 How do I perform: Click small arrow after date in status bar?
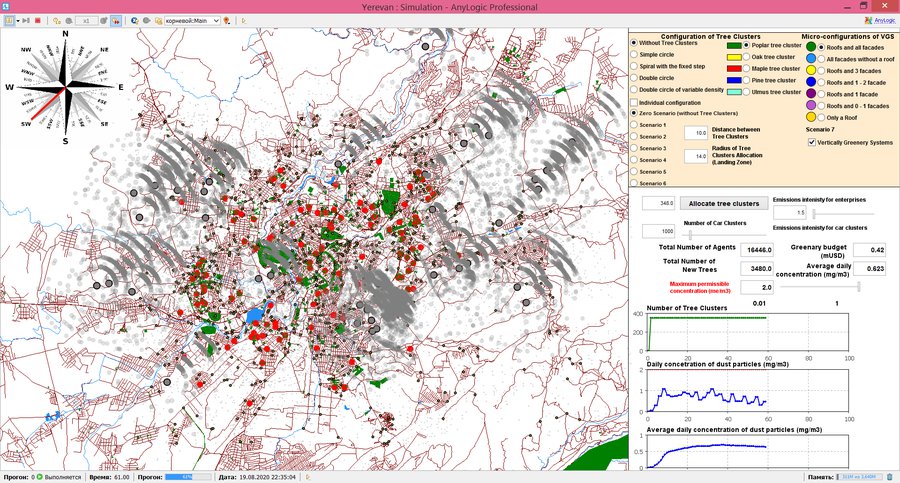tap(308, 477)
